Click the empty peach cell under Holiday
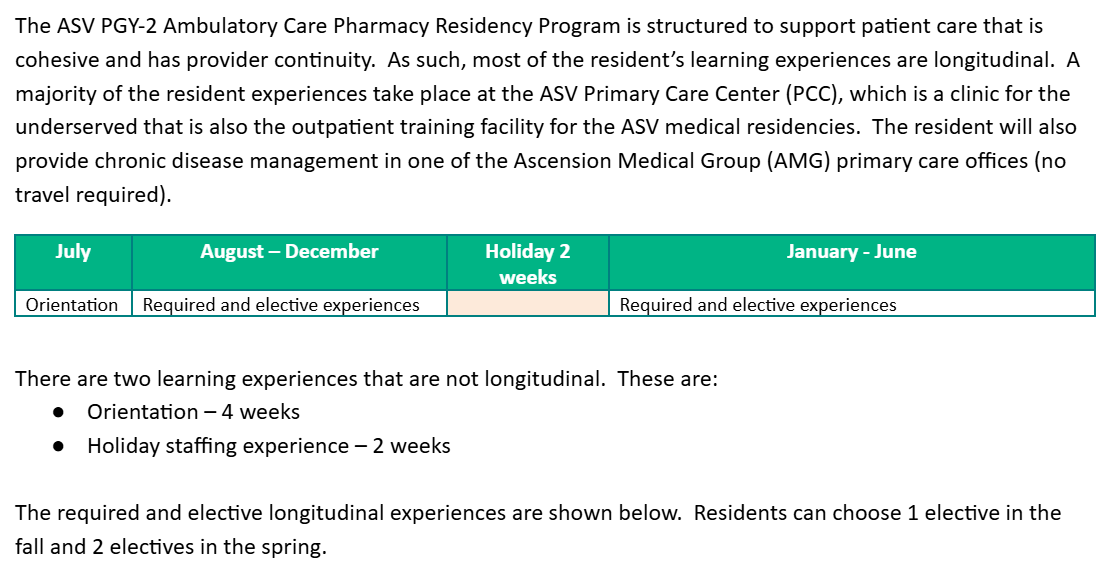Image resolution: width=1107 pixels, height=570 pixels. coord(527,305)
